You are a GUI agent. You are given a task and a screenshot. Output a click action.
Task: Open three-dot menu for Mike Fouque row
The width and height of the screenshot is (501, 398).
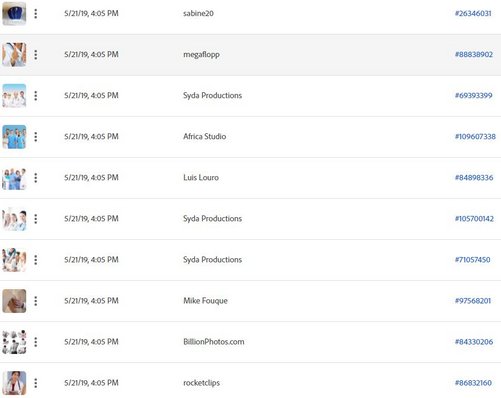(36, 301)
